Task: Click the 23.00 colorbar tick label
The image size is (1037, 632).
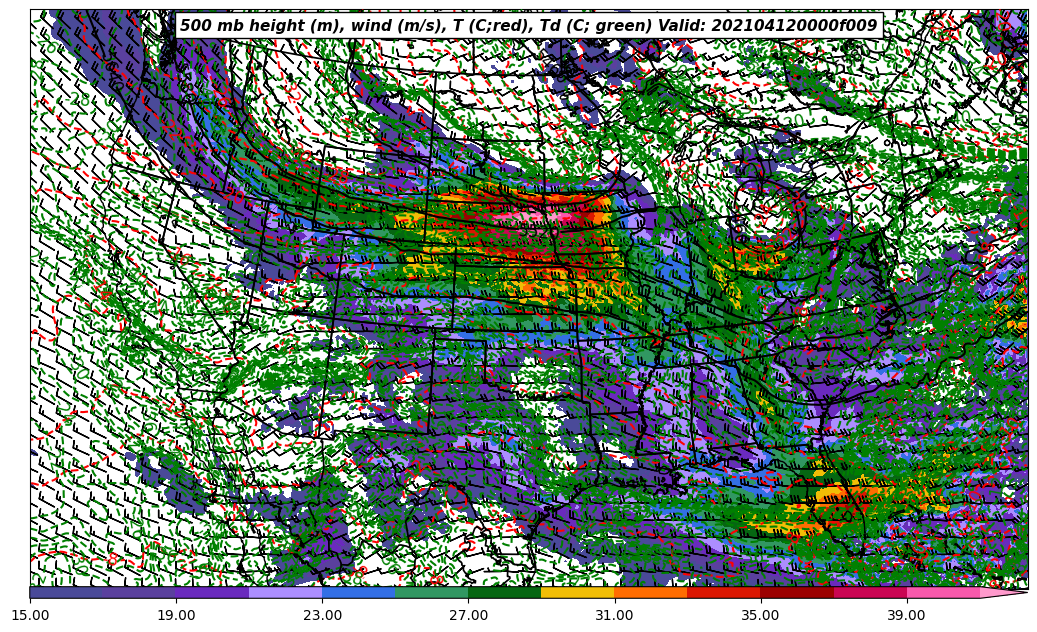Action: point(323,615)
